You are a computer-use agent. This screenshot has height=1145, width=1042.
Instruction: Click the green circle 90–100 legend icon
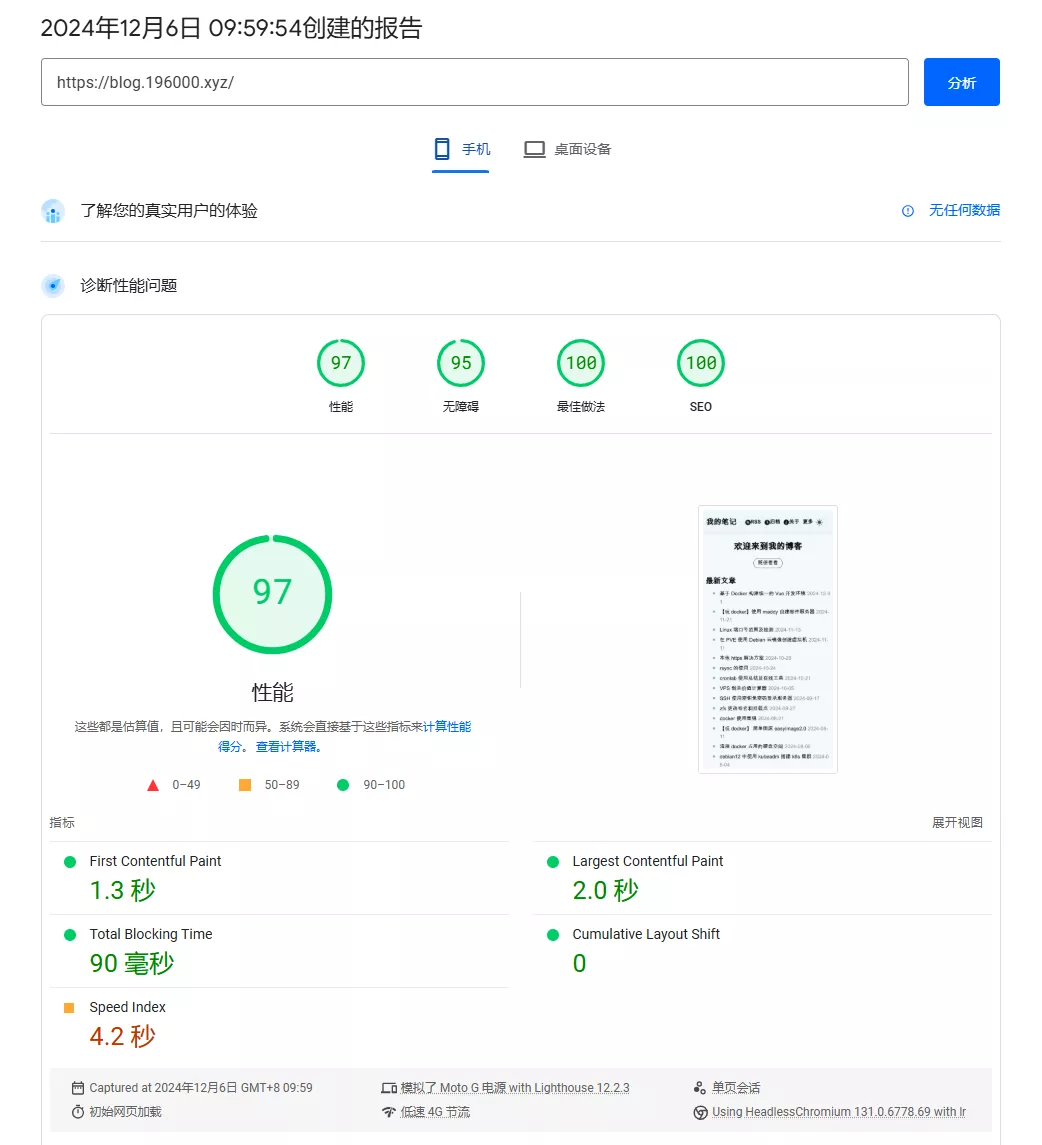(x=342, y=785)
